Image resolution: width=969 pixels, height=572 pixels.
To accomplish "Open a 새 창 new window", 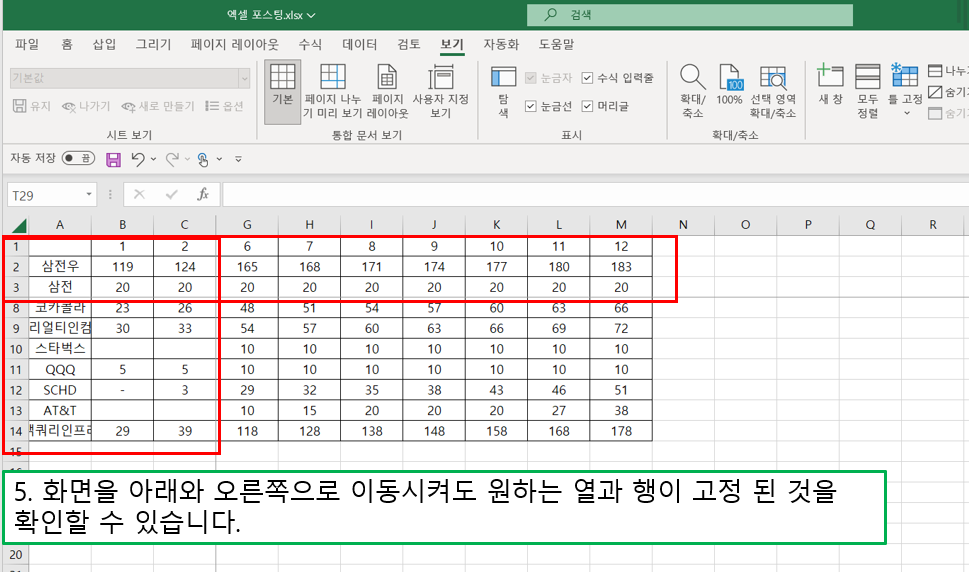I will (x=830, y=85).
